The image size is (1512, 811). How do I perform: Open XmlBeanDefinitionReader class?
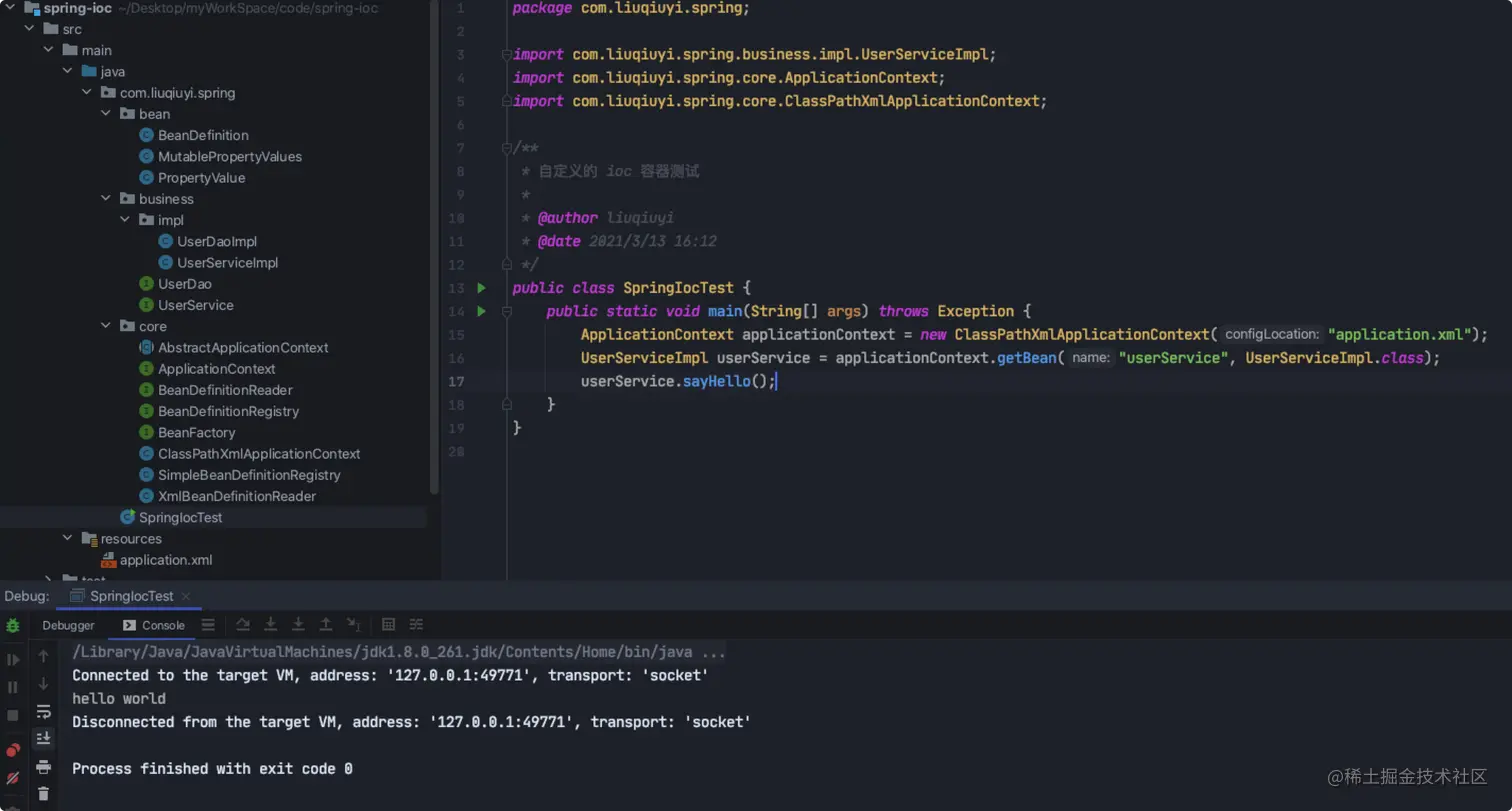[227, 496]
